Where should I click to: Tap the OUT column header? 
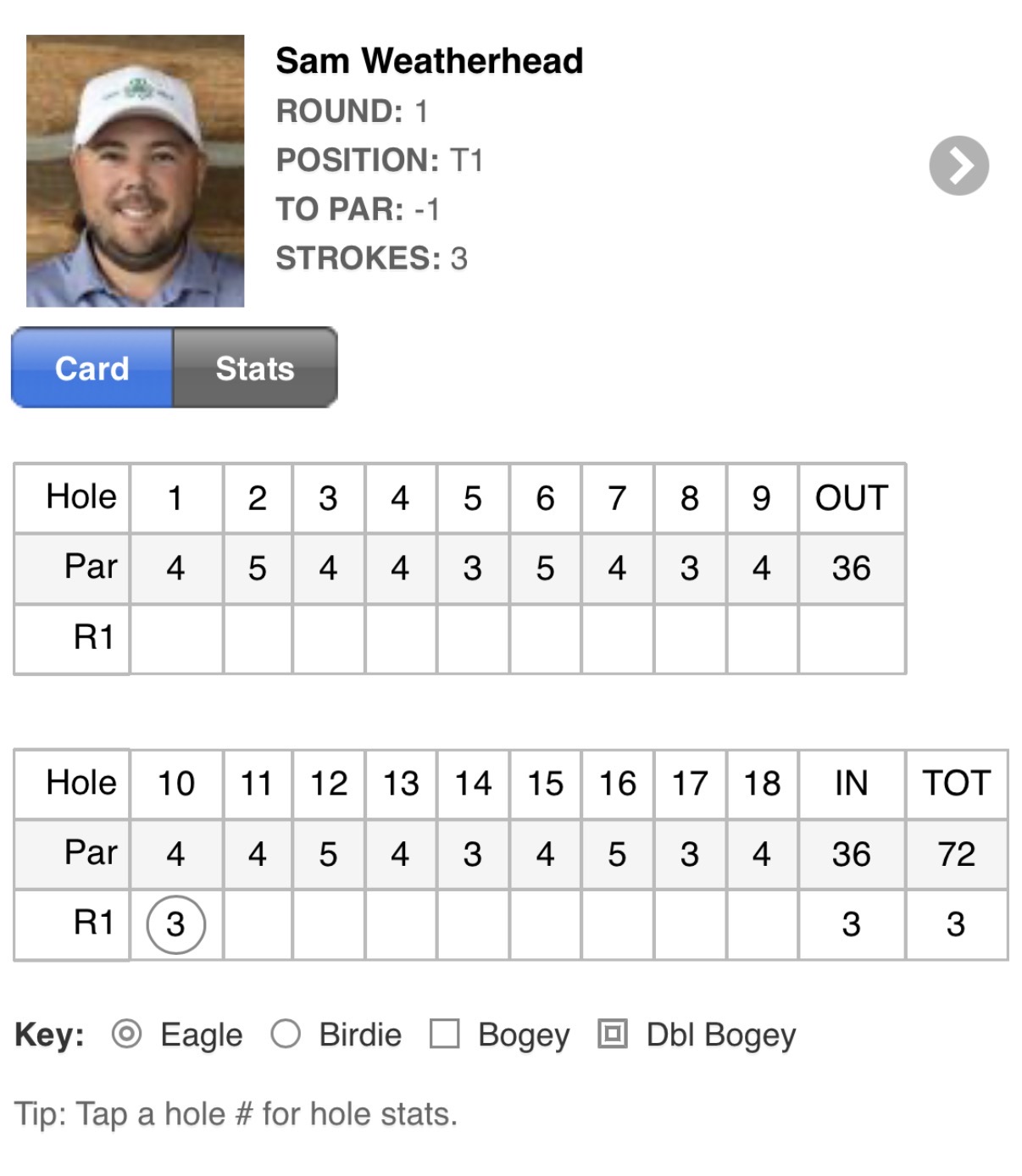click(852, 497)
